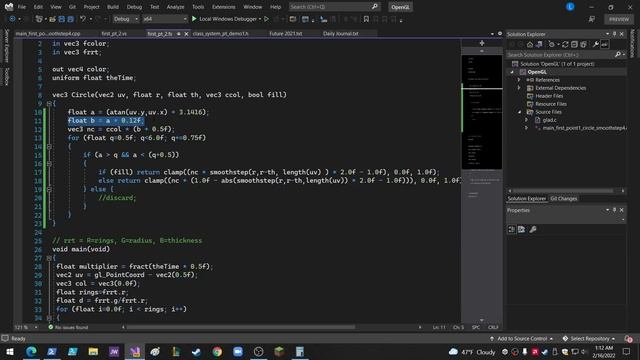Click the Windows Start button

(10, 351)
